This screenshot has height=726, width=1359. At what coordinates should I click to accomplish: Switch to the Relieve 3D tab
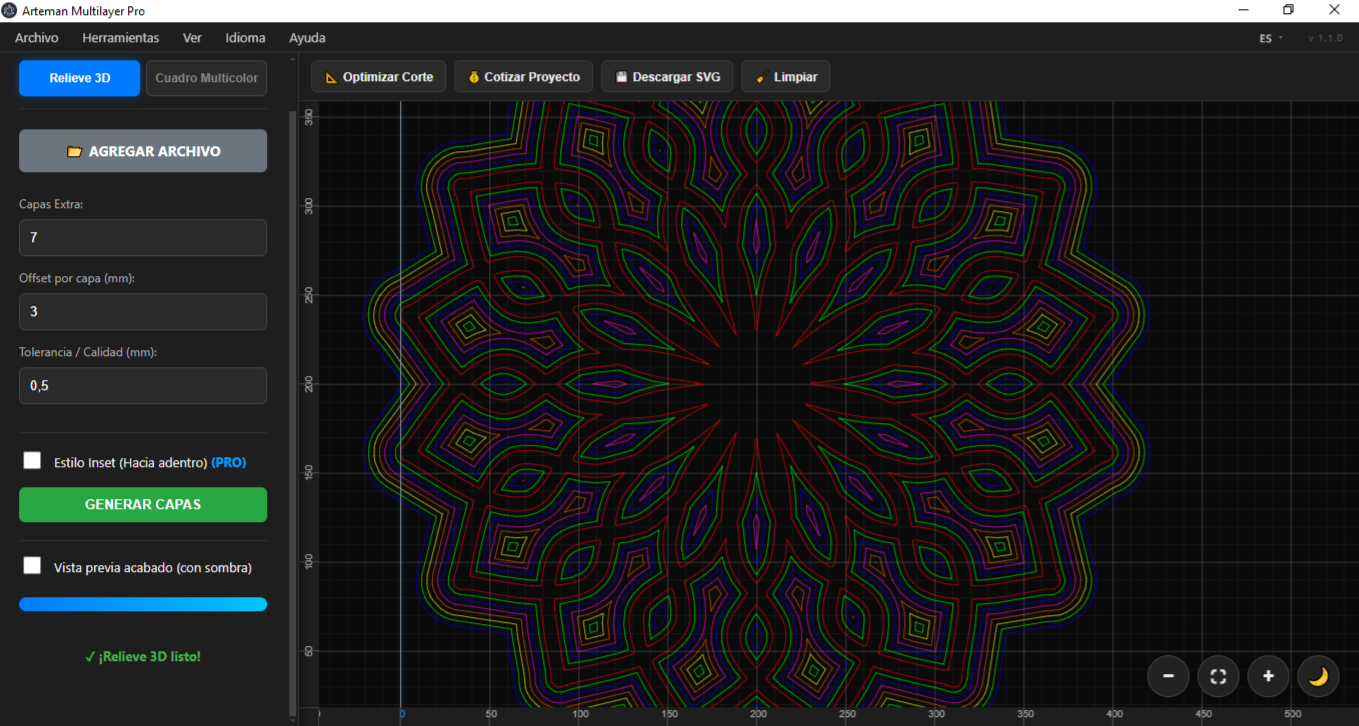click(x=80, y=78)
